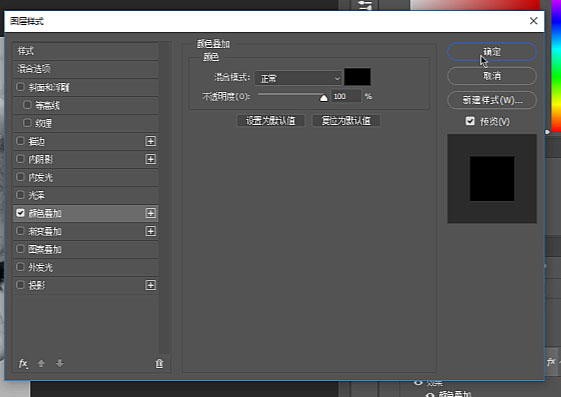Click the 取消 button
The width and height of the screenshot is (561, 397).
[492, 76]
